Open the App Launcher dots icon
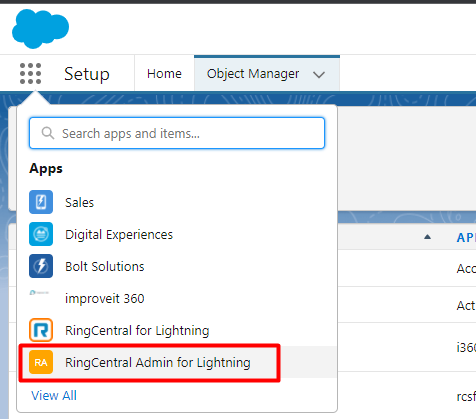Image resolution: width=476 pixels, height=419 pixels. point(30,74)
